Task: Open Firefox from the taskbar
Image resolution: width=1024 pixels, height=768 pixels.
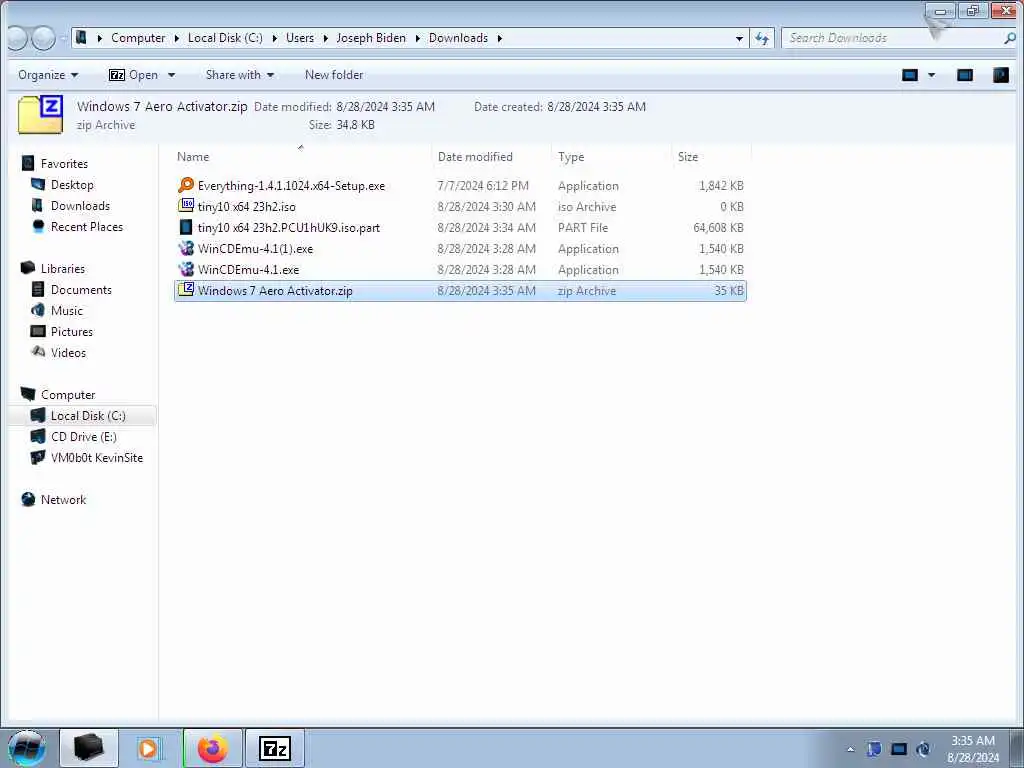Action: [213, 748]
